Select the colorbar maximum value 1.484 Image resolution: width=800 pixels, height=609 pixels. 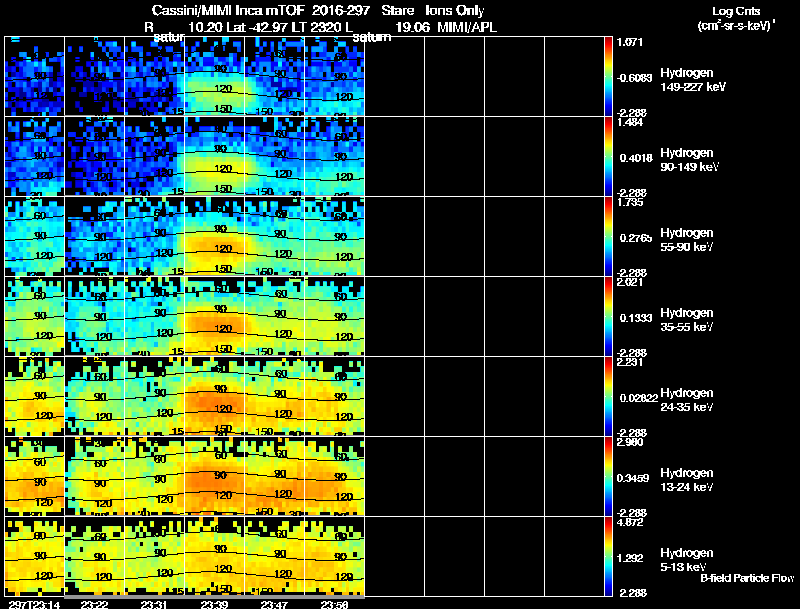click(x=630, y=122)
